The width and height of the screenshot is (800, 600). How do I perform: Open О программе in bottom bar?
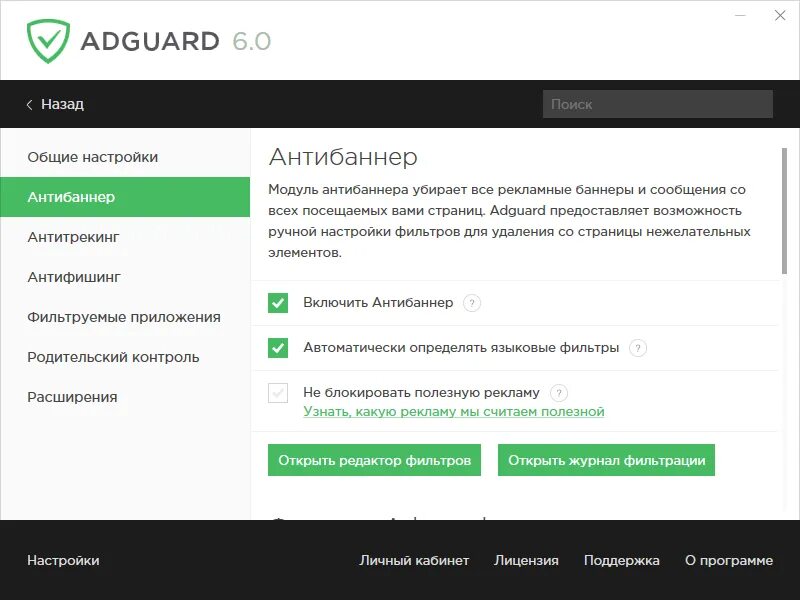(x=729, y=560)
